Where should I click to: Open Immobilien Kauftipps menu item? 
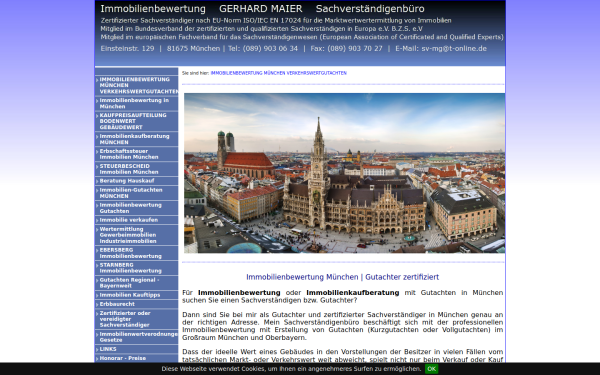tap(136, 295)
